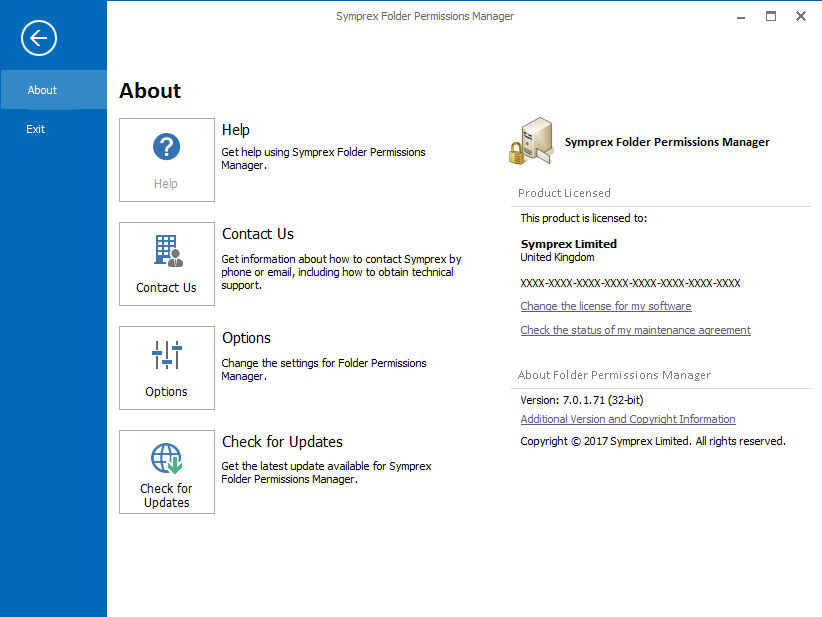Viewport: 822px width, 617px height.
Task: Click the 'Check for Updates' section heading text
Action: pos(282,442)
